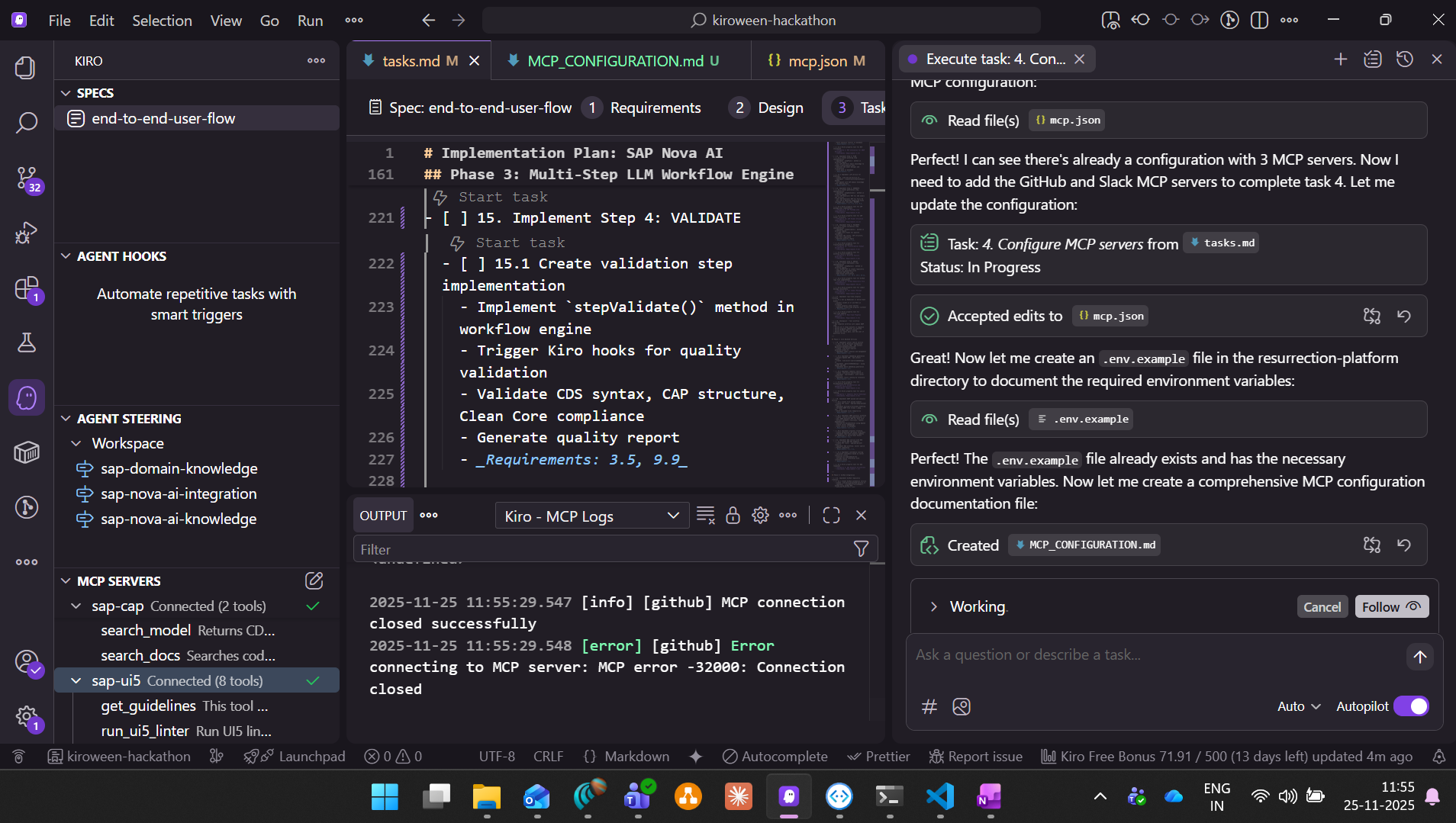1456x823 pixels.
Task: Focus the chat input field
Action: tap(1157, 655)
